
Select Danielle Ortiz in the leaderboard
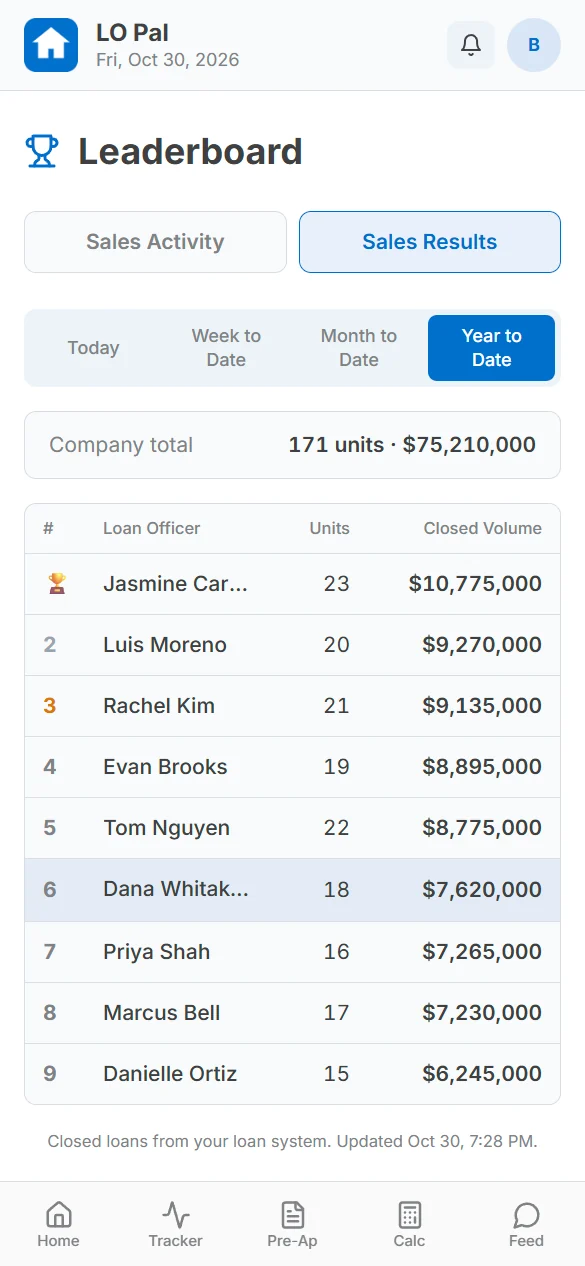[x=170, y=1074]
